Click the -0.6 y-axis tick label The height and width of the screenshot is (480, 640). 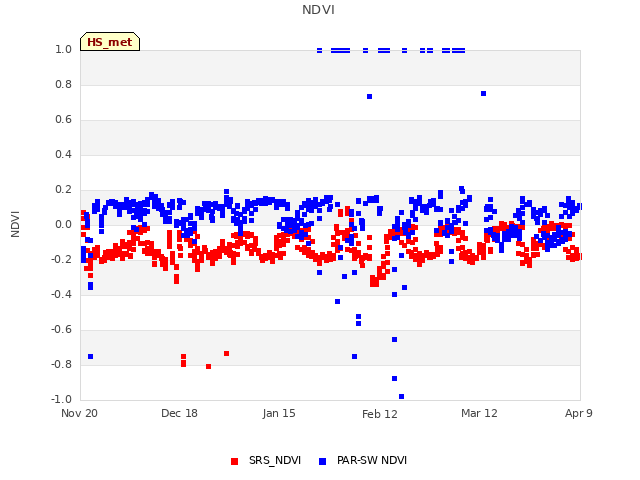tap(61, 329)
